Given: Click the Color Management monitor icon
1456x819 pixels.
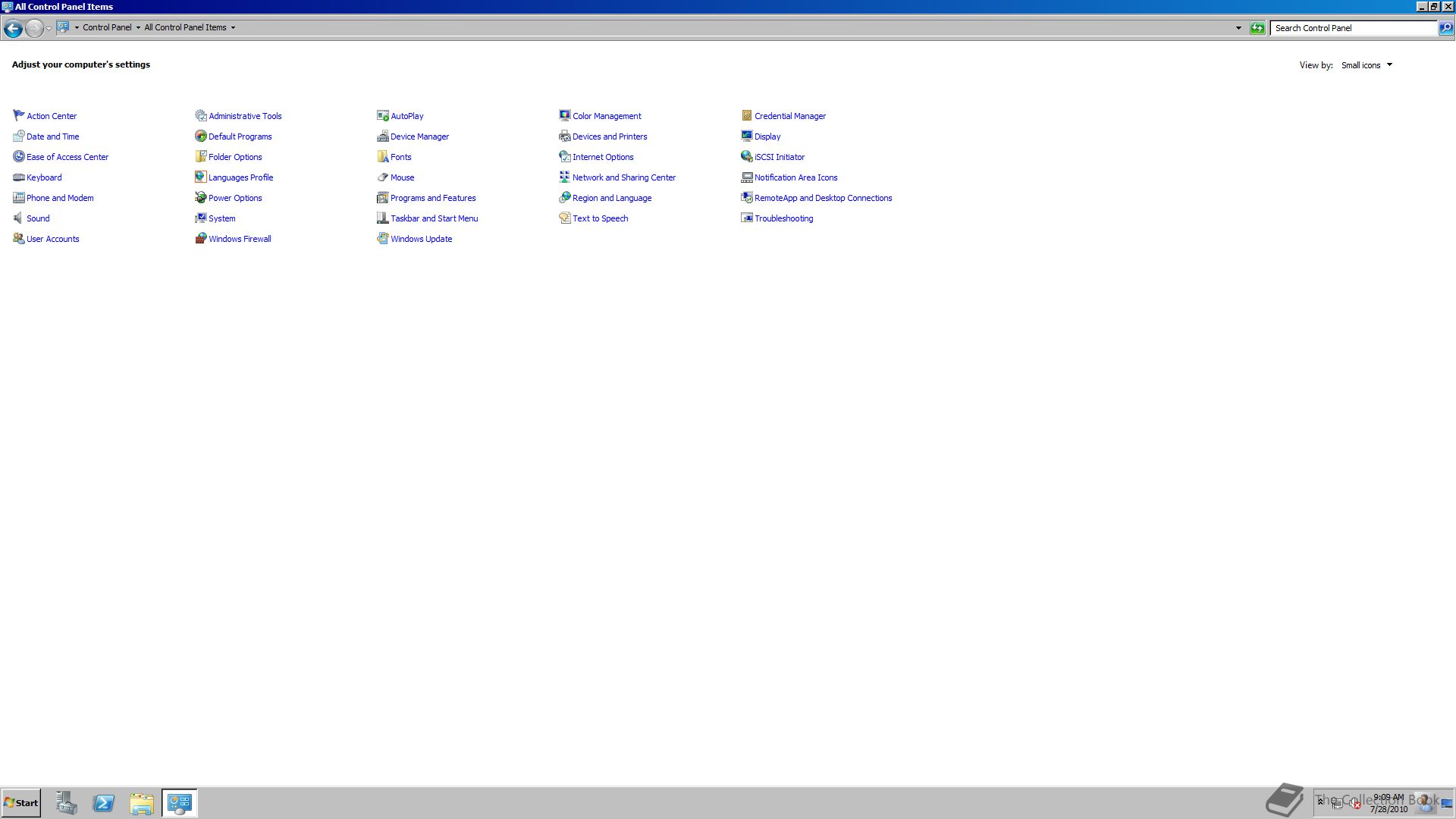Looking at the screenshot, I should click(x=564, y=115).
